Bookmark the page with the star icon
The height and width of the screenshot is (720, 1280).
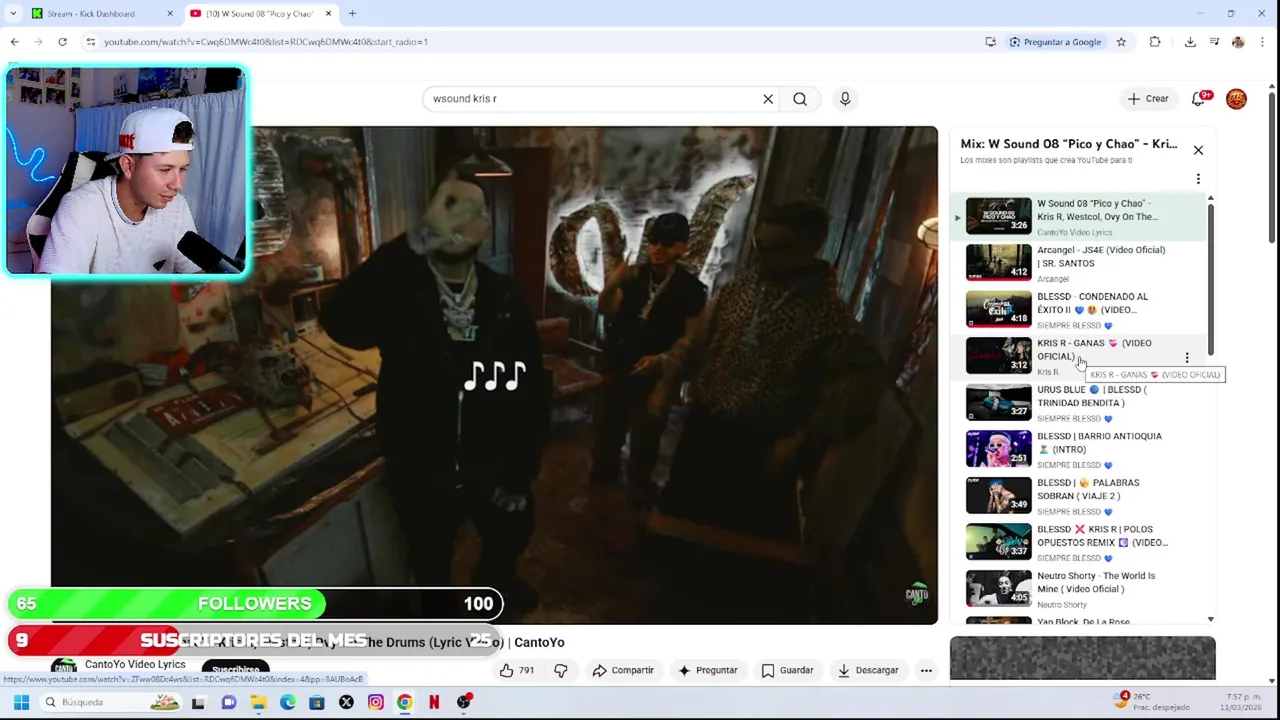pos(1121,42)
